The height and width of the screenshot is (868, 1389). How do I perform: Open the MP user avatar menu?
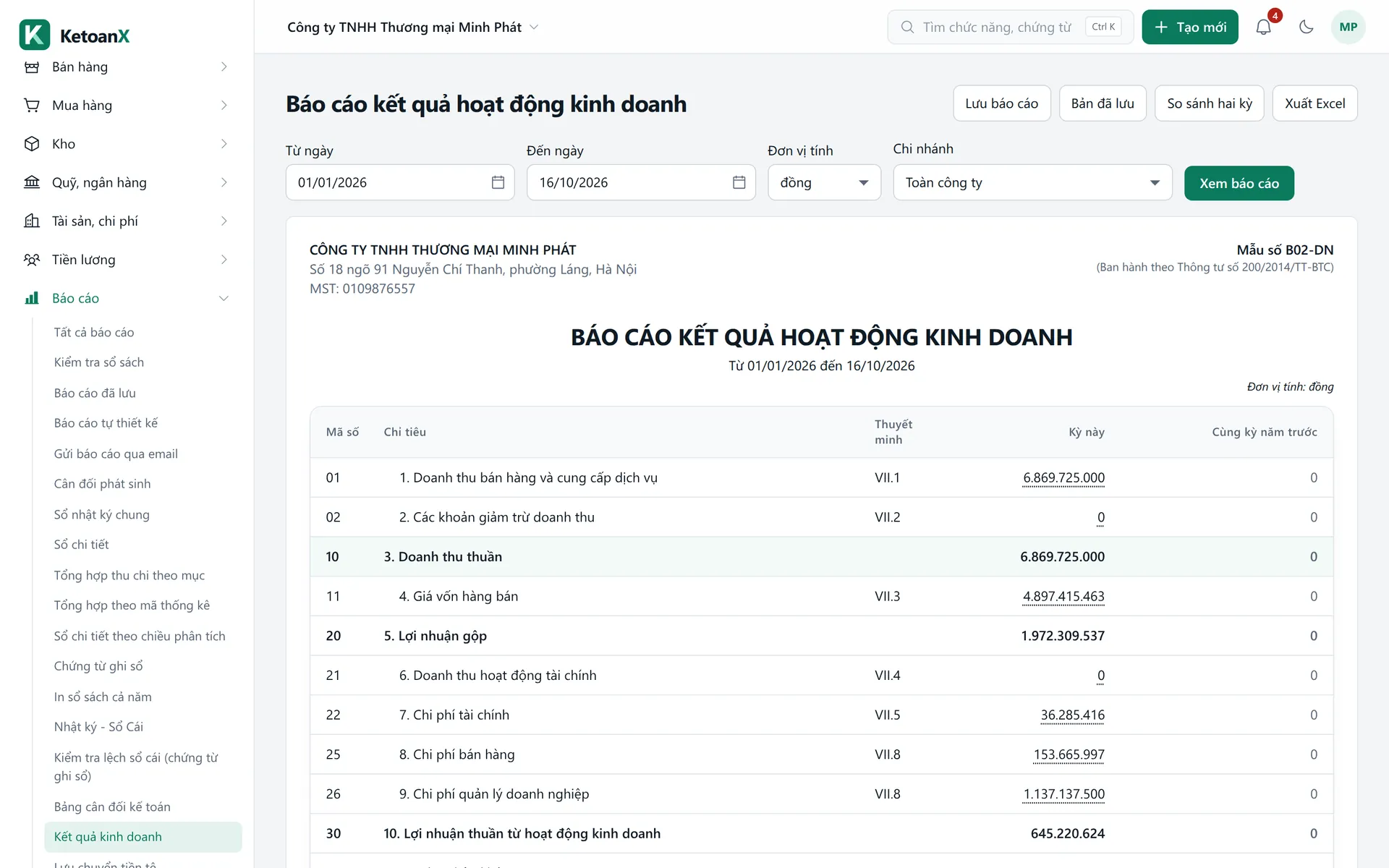click(x=1348, y=27)
